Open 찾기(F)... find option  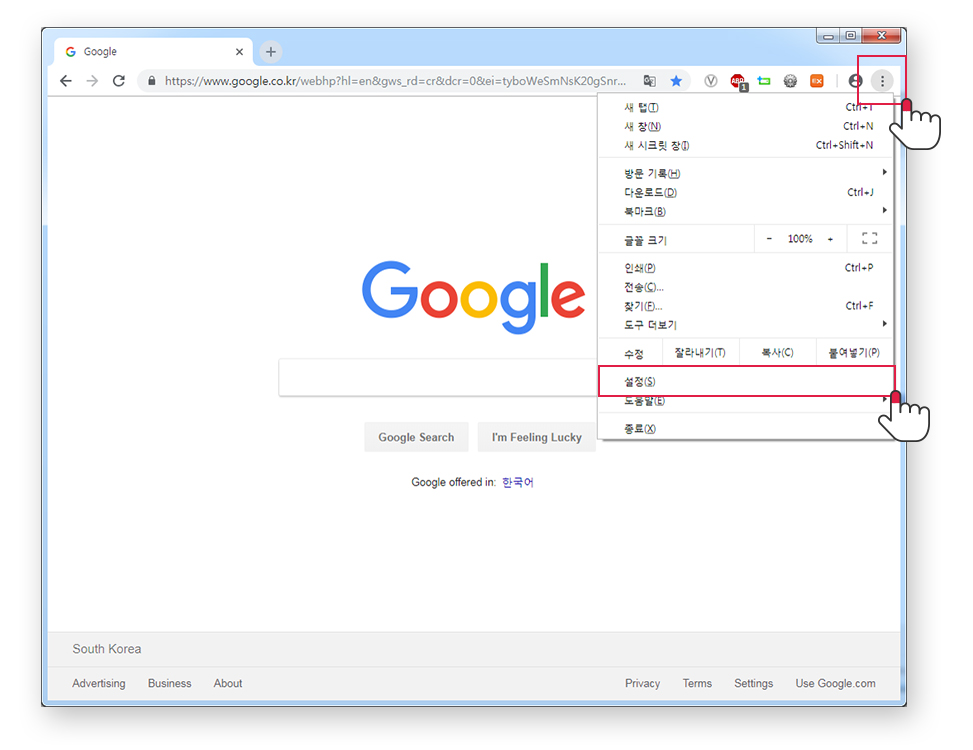(745, 306)
